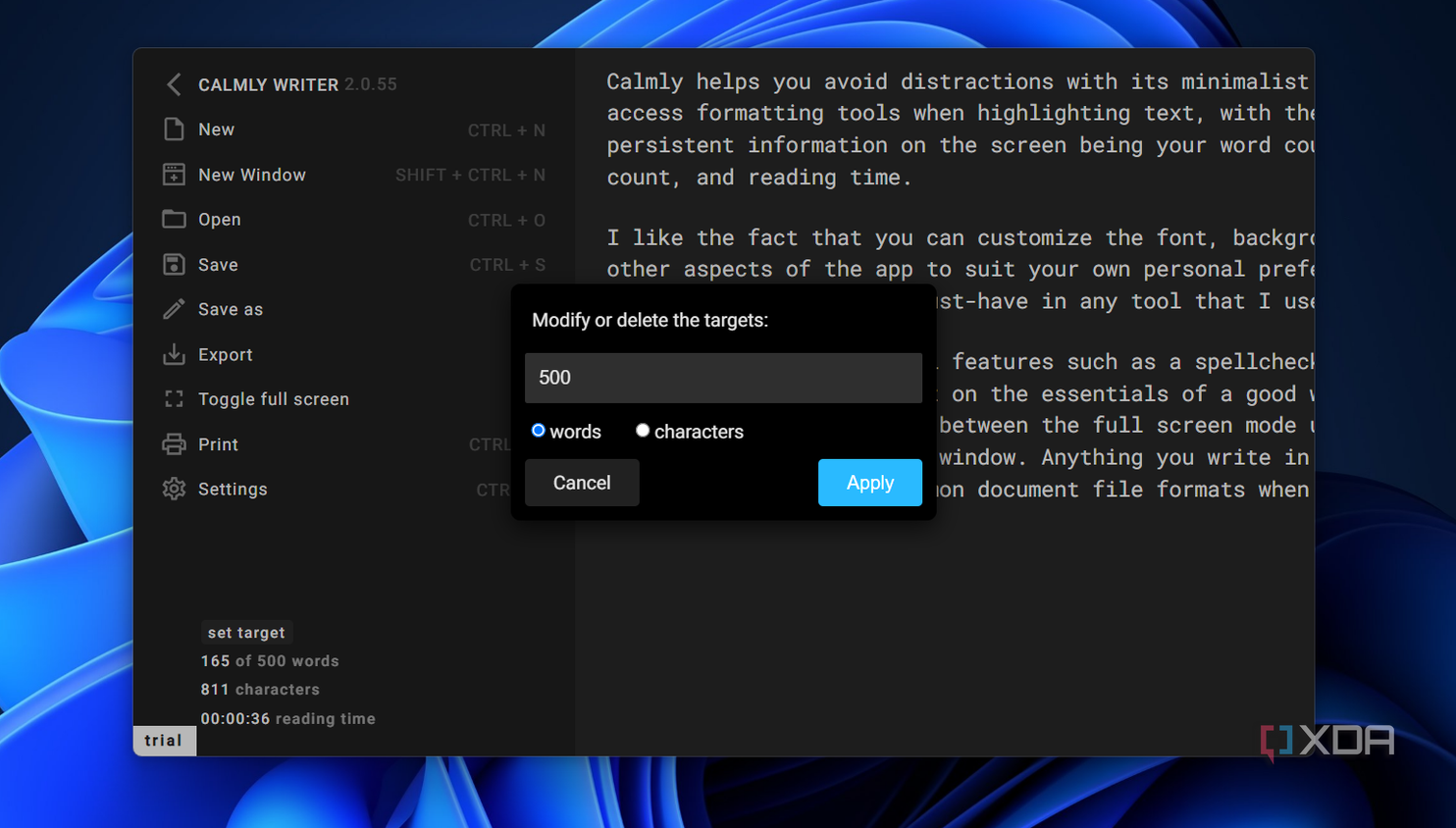Select the characters radio button

tap(643, 431)
